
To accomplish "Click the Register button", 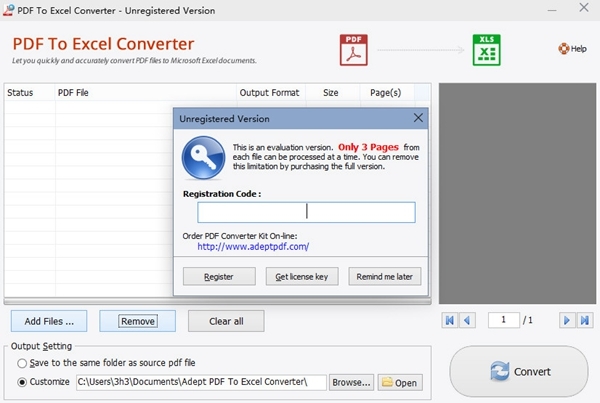I will coord(219,276).
